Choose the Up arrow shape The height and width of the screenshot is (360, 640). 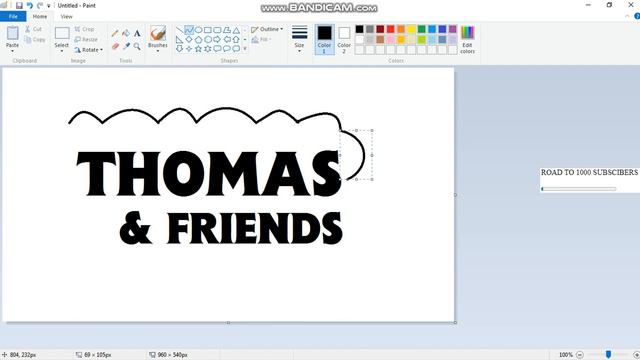tap(236, 40)
